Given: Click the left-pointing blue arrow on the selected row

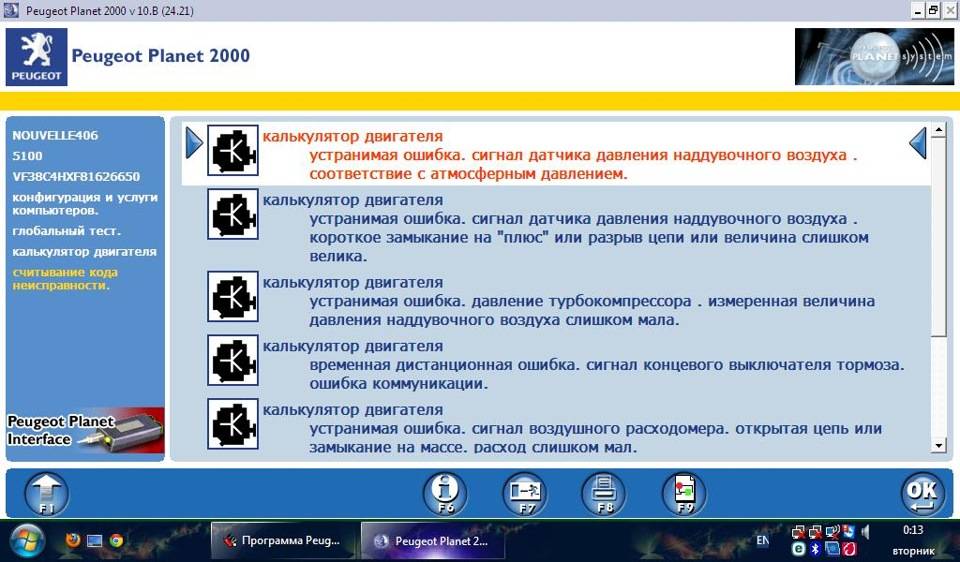Looking at the screenshot, I should (x=918, y=143).
